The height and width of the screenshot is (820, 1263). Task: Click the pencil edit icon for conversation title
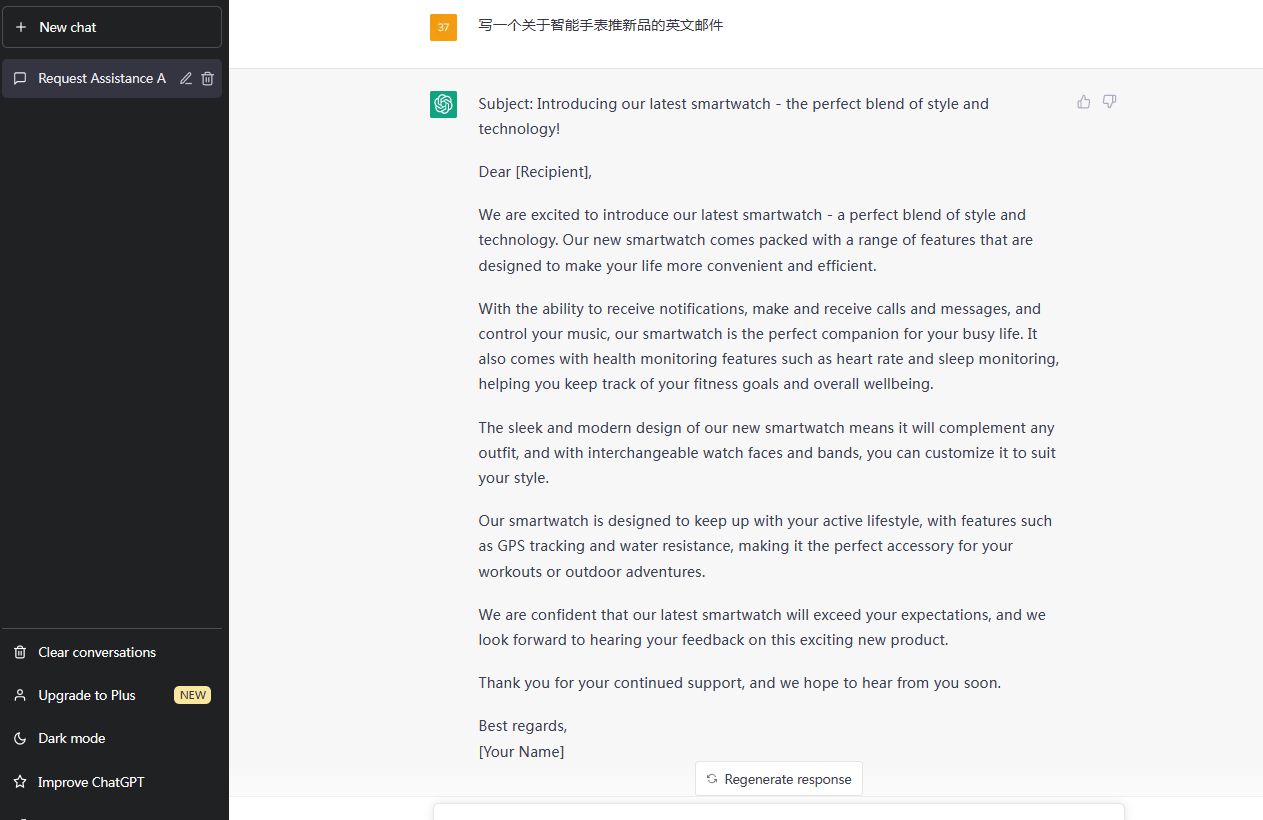(x=186, y=78)
